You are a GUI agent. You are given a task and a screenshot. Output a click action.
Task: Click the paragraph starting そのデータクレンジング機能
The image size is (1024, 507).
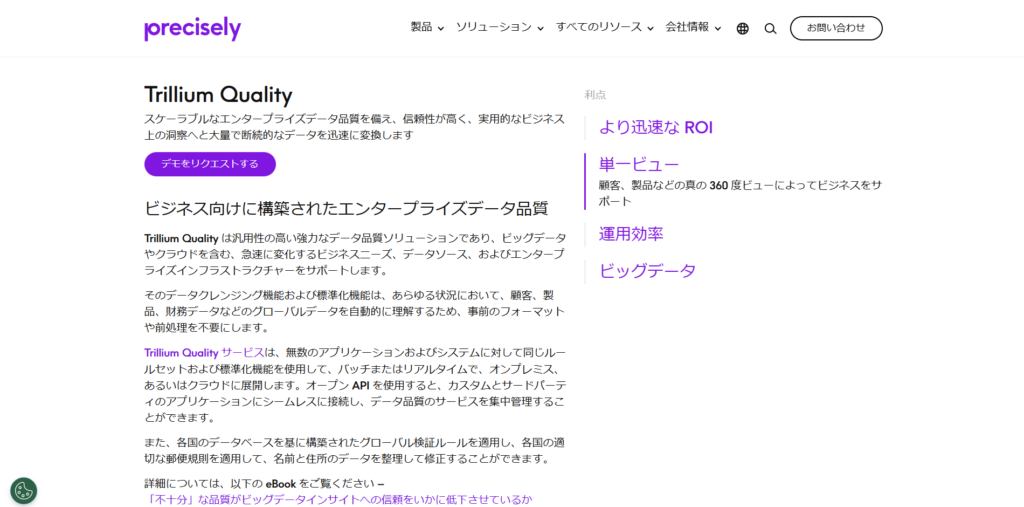point(355,312)
